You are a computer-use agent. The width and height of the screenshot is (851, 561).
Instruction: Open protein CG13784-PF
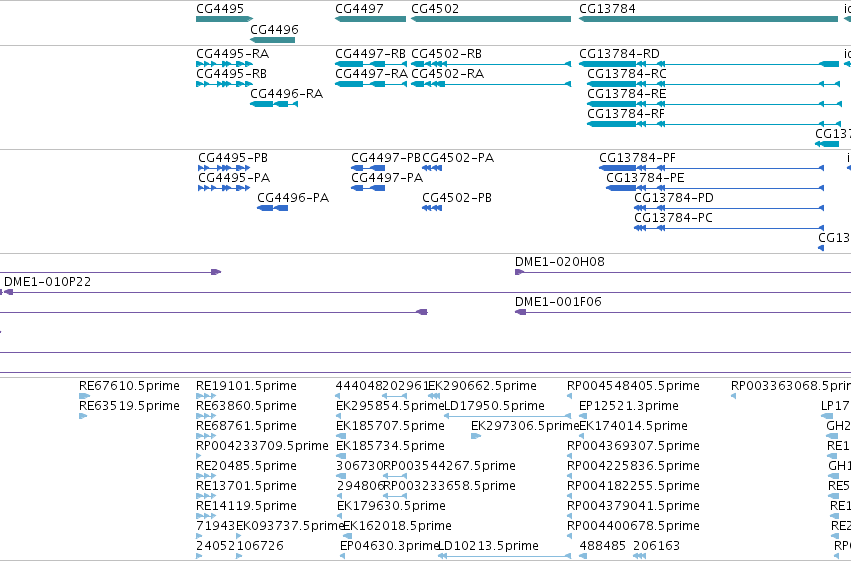click(712, 168)
